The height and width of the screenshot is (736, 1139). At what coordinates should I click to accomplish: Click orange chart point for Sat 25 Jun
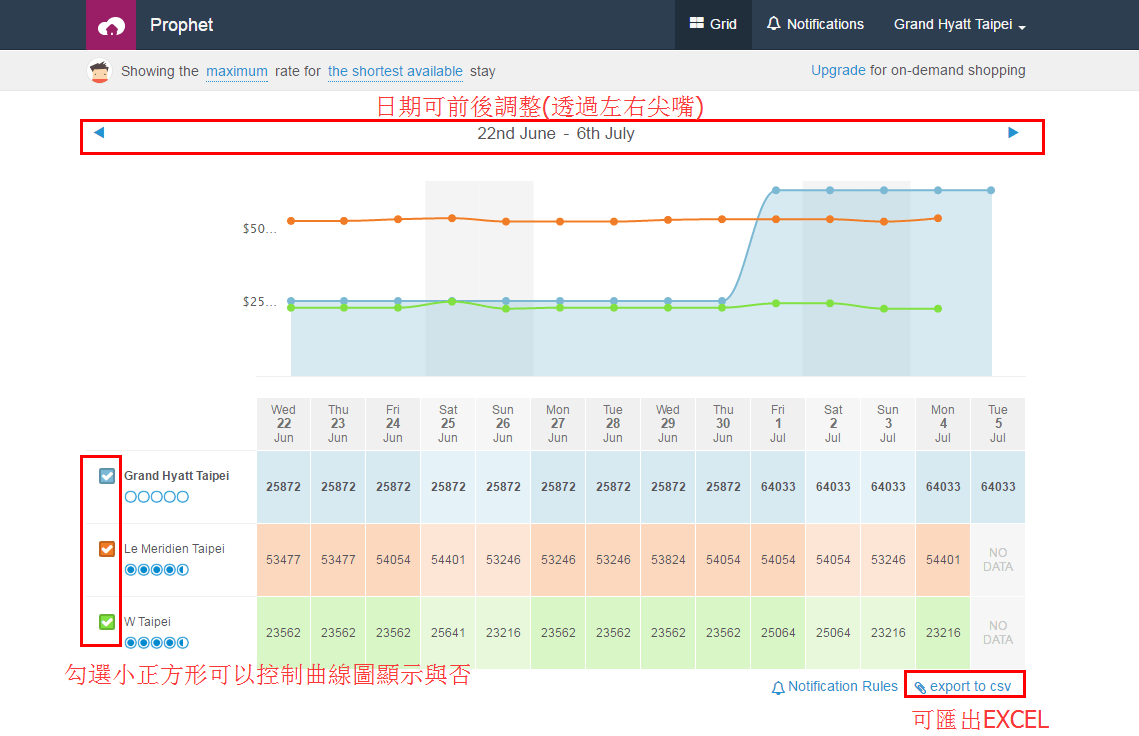(x=452, y=218)
